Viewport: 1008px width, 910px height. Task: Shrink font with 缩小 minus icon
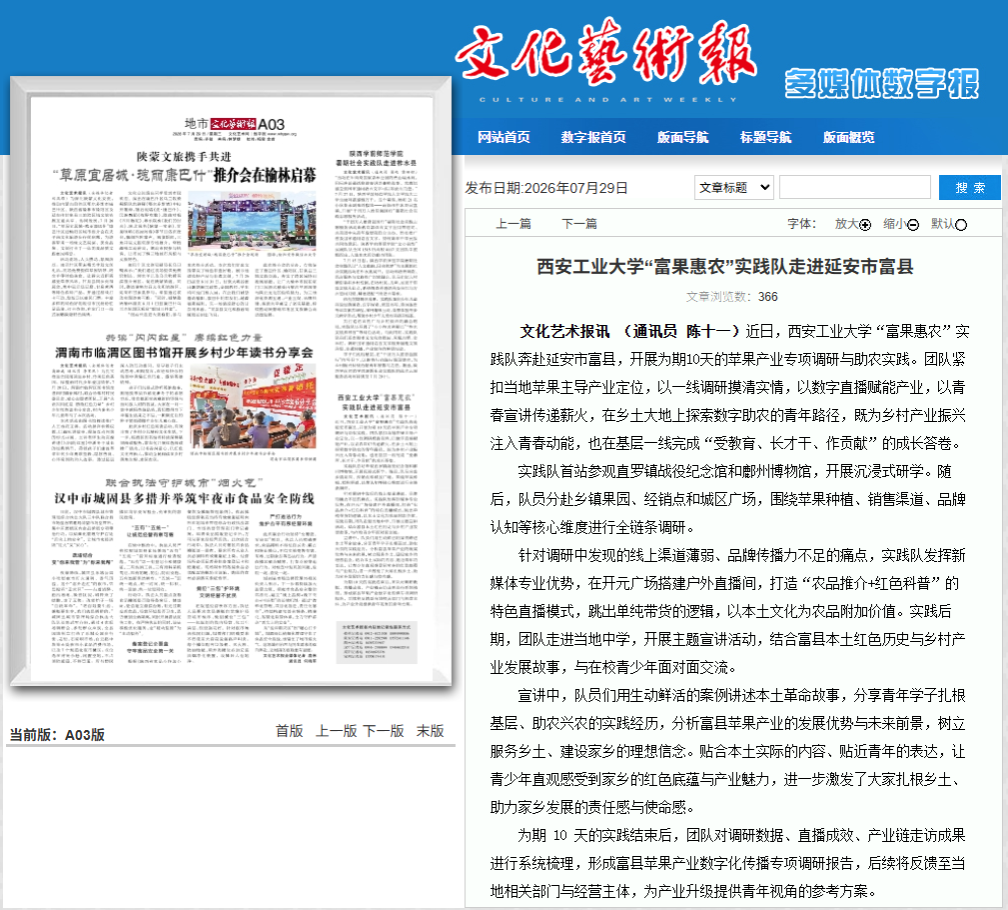[x=913, y=224]
